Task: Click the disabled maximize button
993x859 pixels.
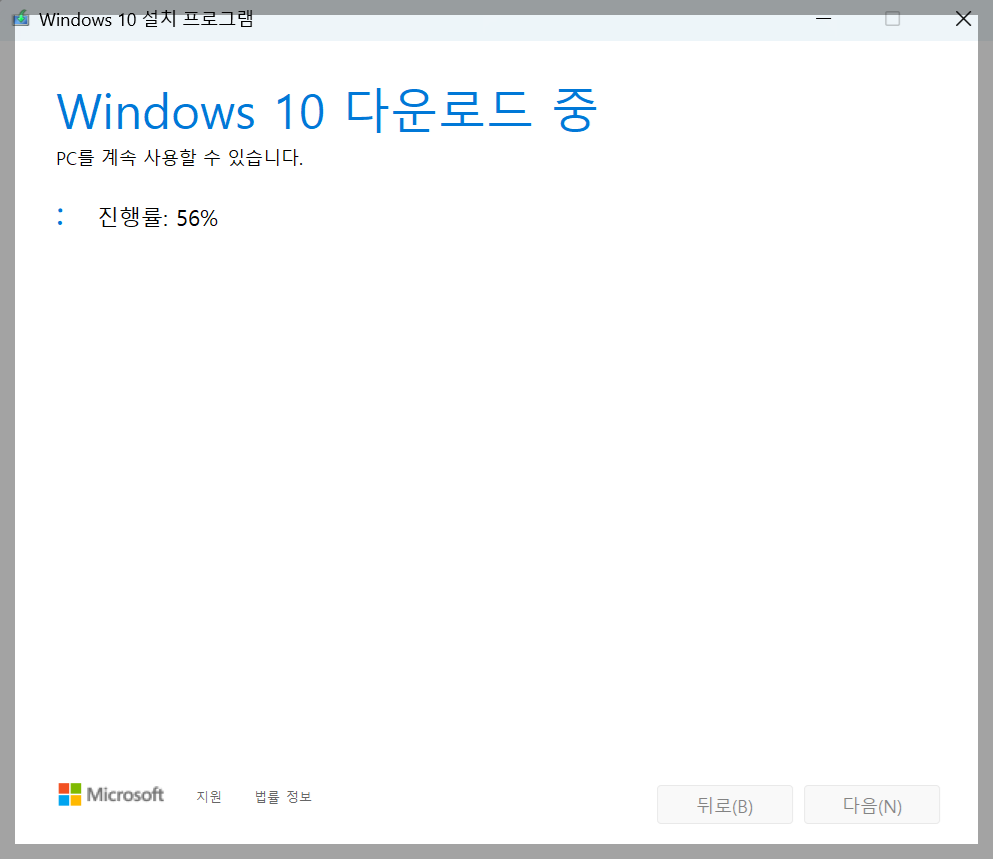Action: pos(892,19)
